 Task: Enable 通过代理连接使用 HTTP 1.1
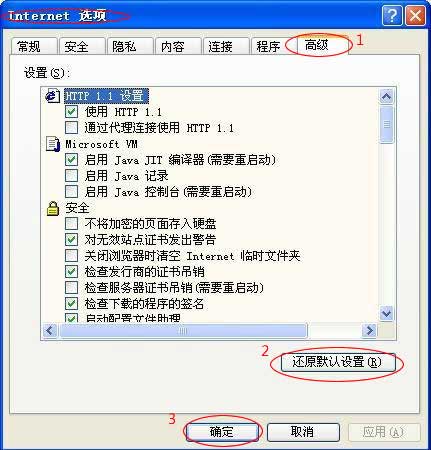[71, 128]
